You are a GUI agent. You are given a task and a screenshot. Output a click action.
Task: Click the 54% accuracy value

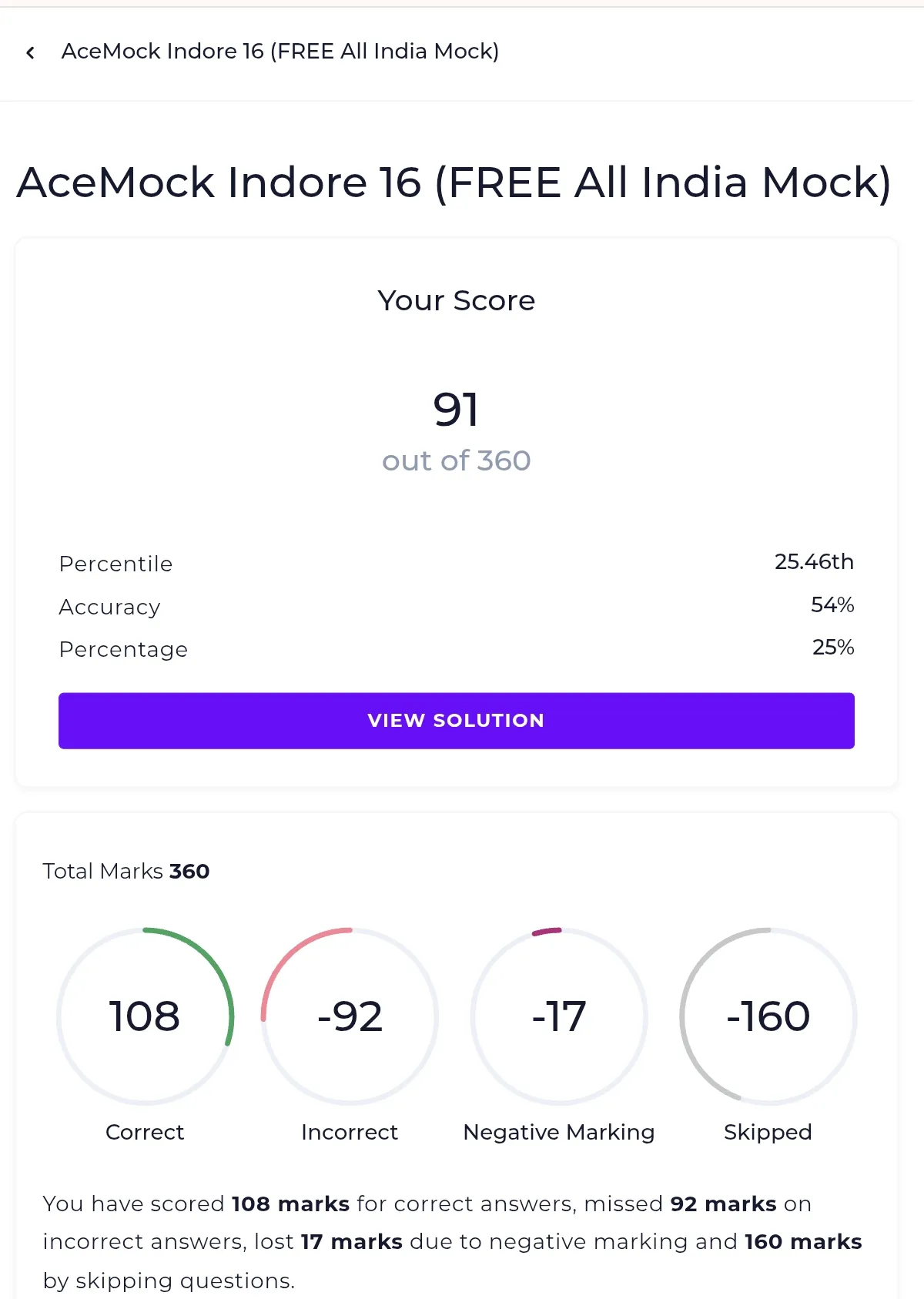[x=833, y=605]
